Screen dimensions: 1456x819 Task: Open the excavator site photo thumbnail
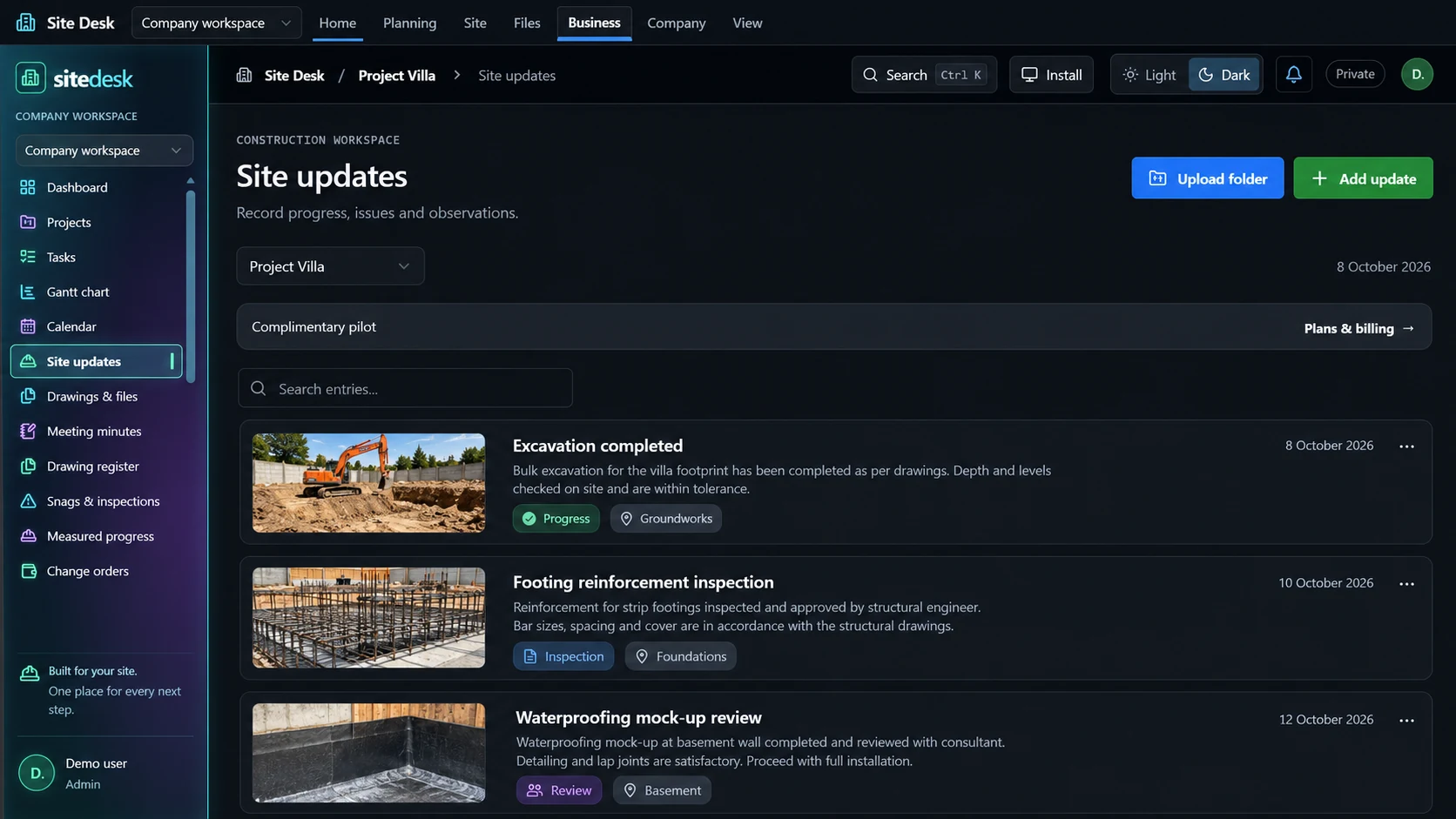click(368, 483)
